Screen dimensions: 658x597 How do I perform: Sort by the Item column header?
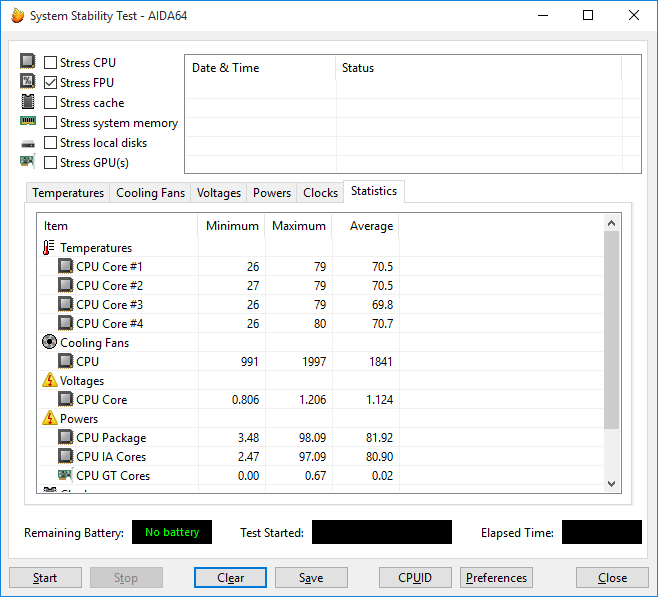pos(118,226)
